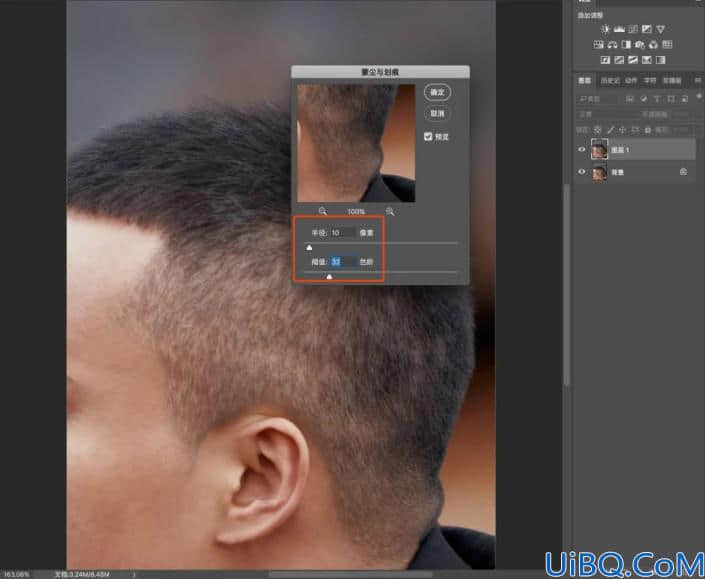Click lock transparent pixels icon
Screen dimensions: 705x579
pos(598,130)
